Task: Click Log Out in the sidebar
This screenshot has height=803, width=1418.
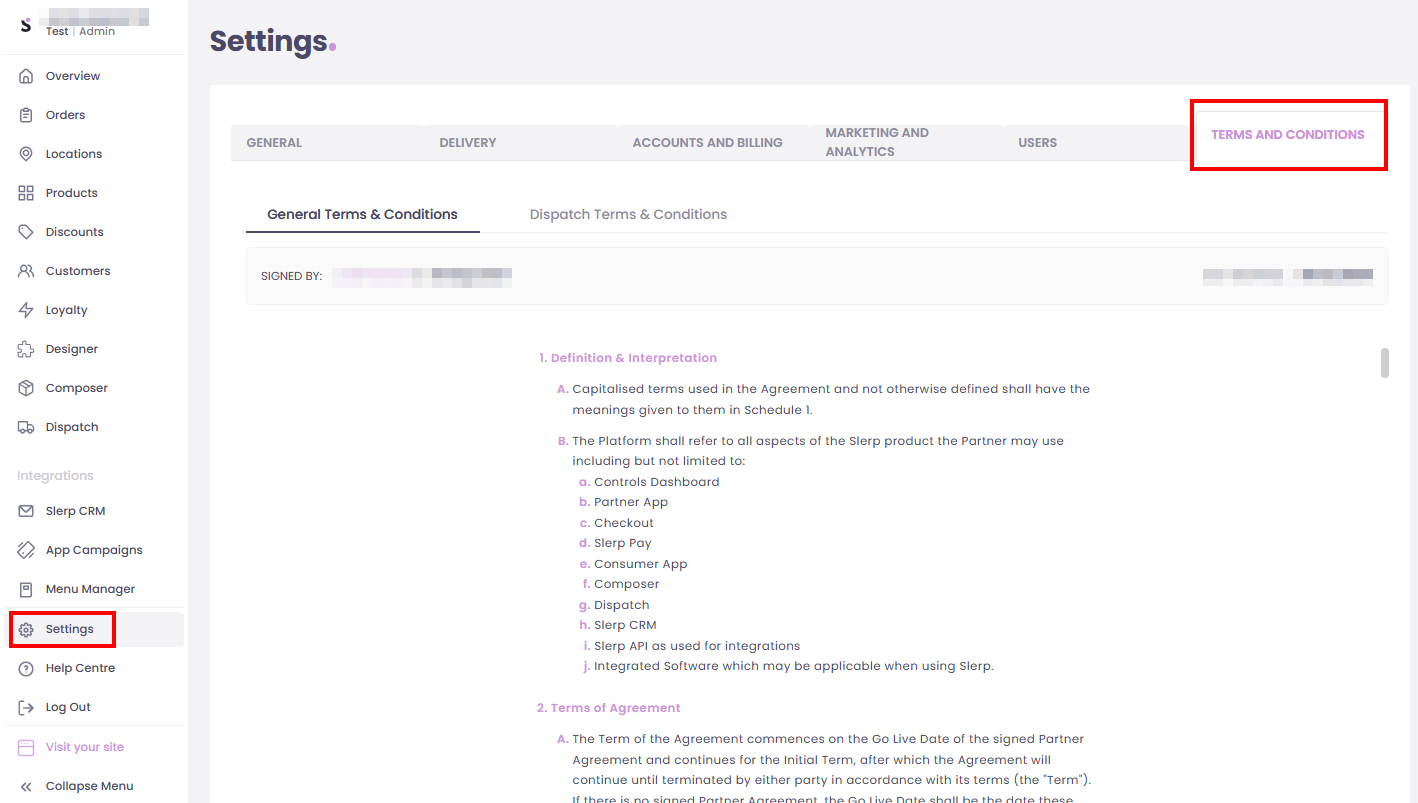Action: click(68, 707)
